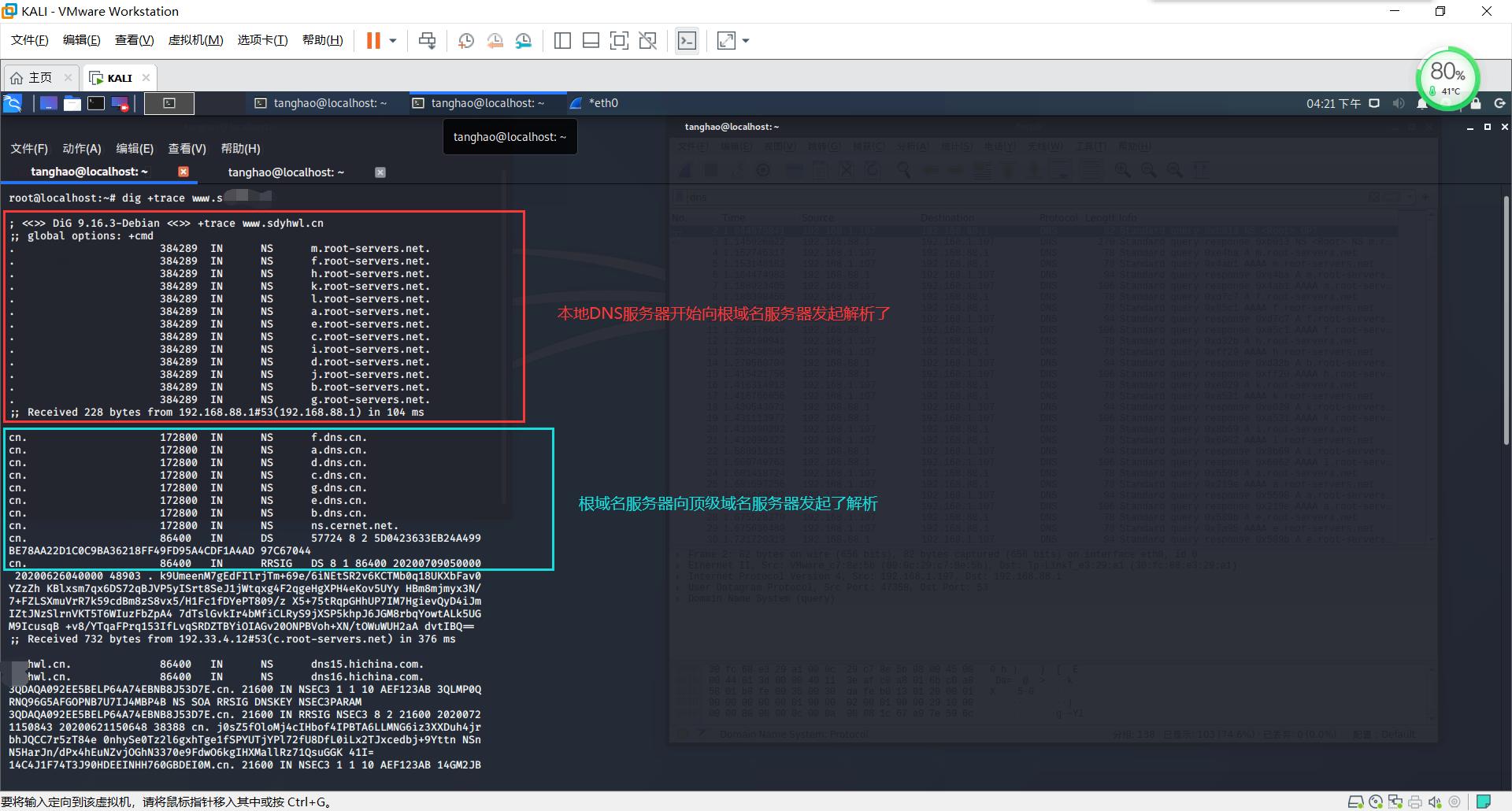Open the console view toolbar icon
Image resolution: width=1512 pixels, height=811 pixels.
(x=687, y=41)
